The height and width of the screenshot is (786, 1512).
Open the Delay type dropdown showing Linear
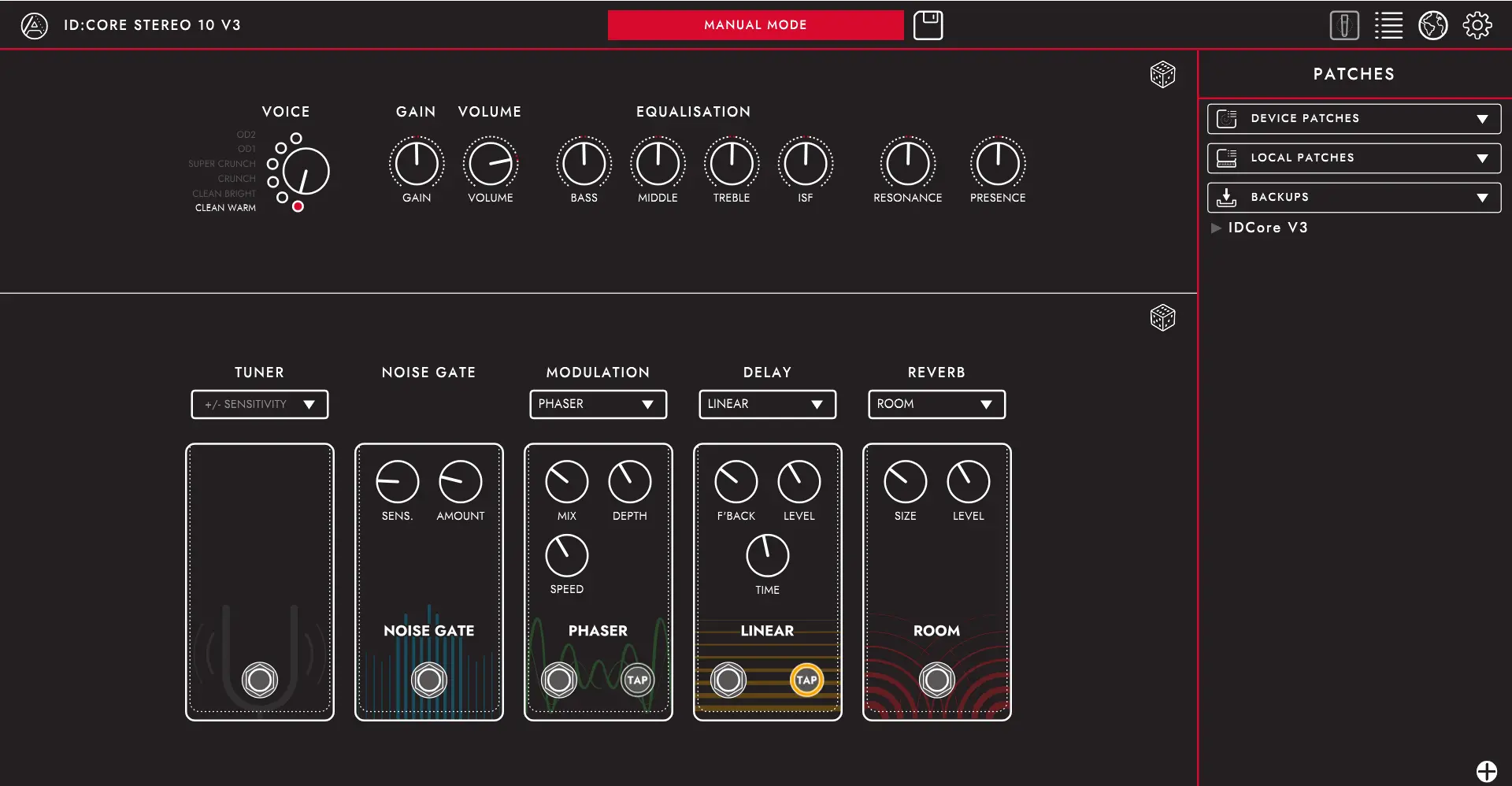[768, 405]
